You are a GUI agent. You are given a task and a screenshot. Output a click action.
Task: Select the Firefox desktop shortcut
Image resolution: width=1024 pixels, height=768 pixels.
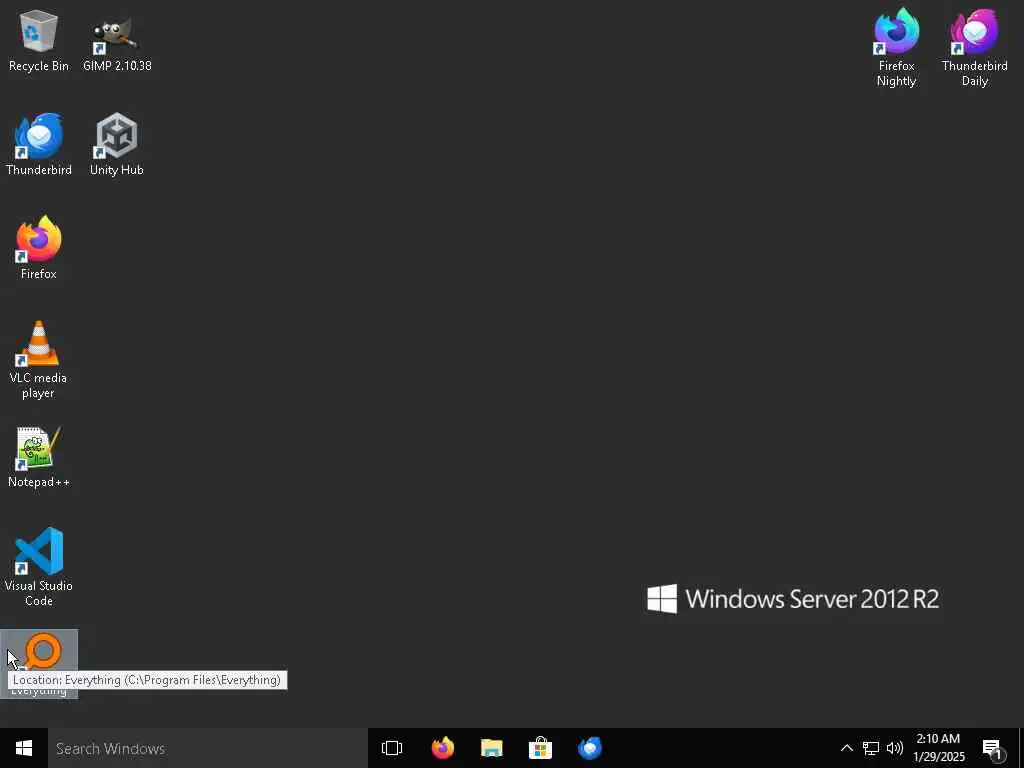pos(39,248)
